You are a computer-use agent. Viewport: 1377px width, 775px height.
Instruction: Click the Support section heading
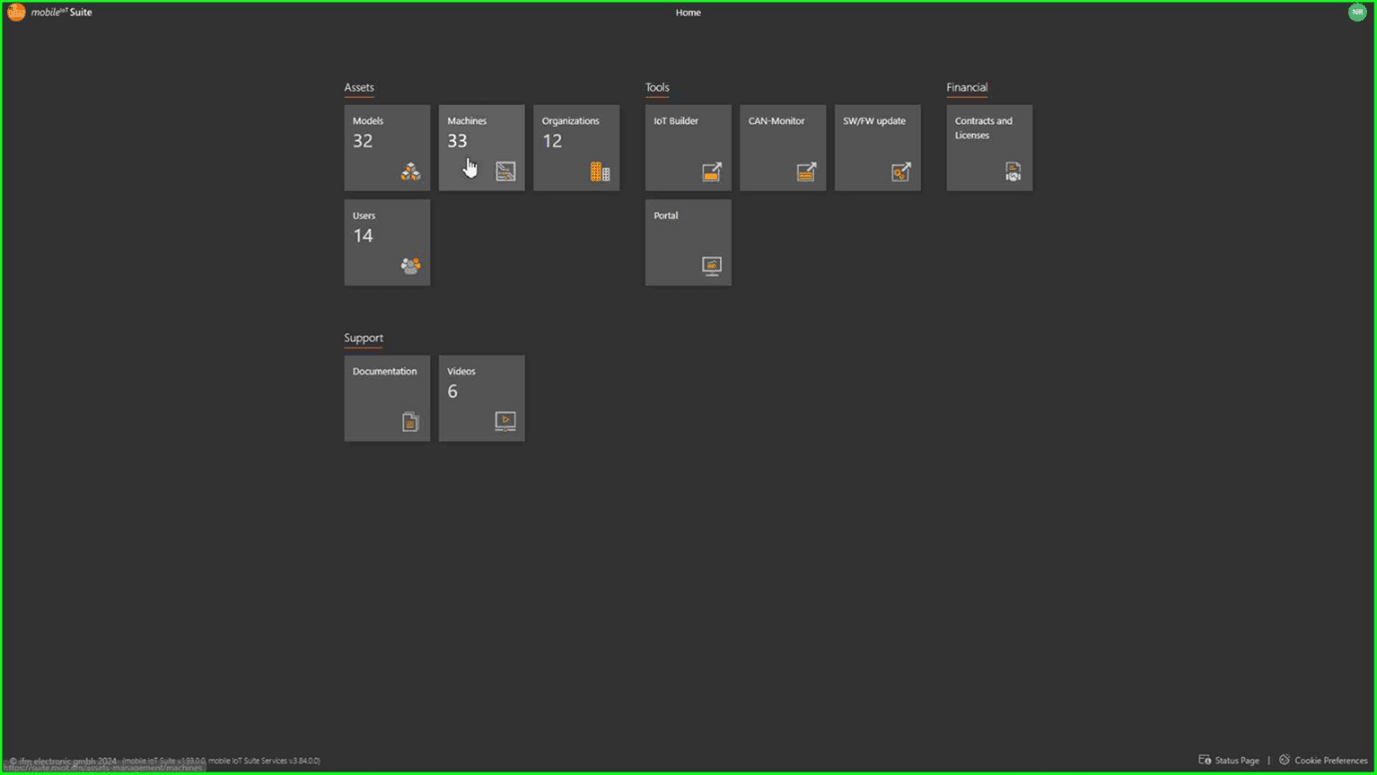point(363,338)
